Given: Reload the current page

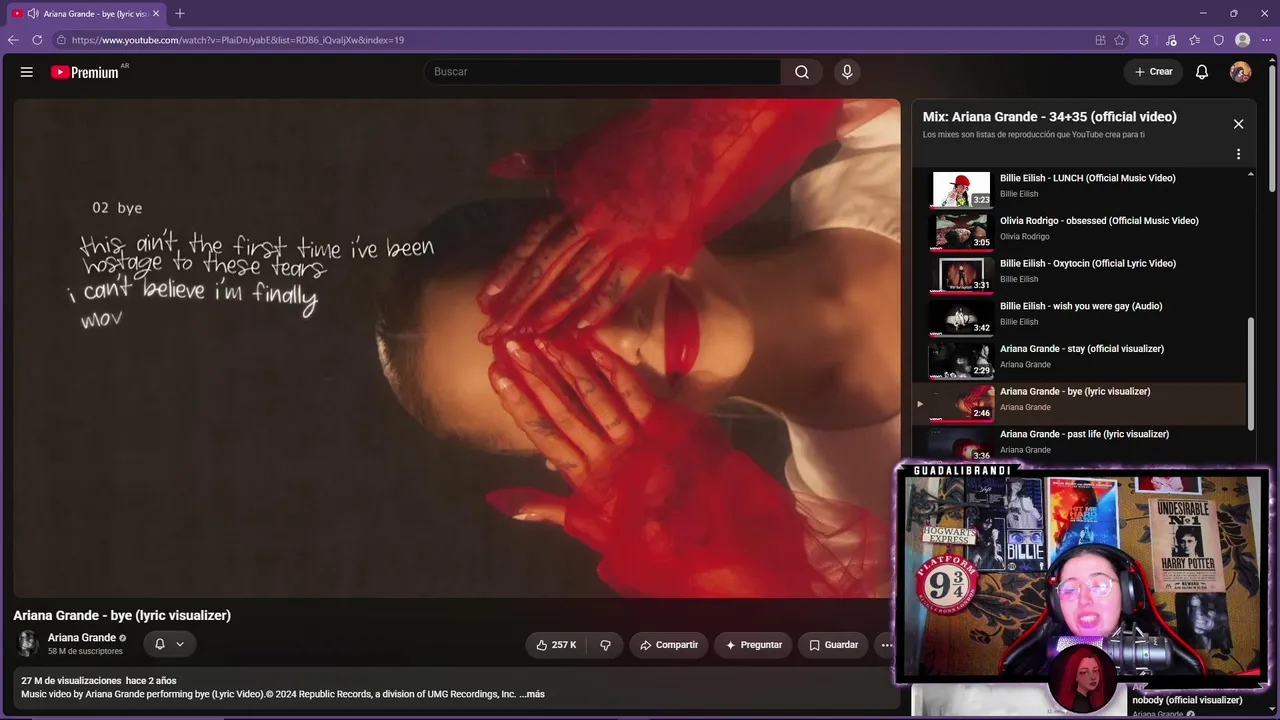Looking at the screenshot, I should click(37, 40).
